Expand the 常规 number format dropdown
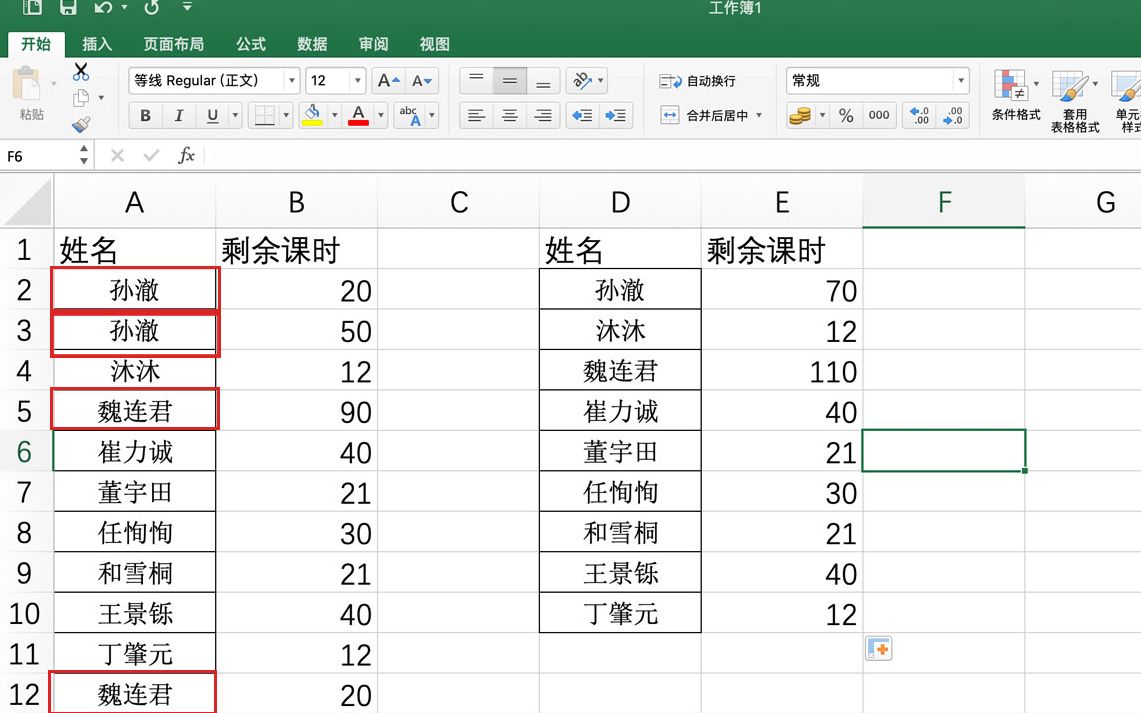The width and height of the screenshot is (1141, 713). [960, 81]
